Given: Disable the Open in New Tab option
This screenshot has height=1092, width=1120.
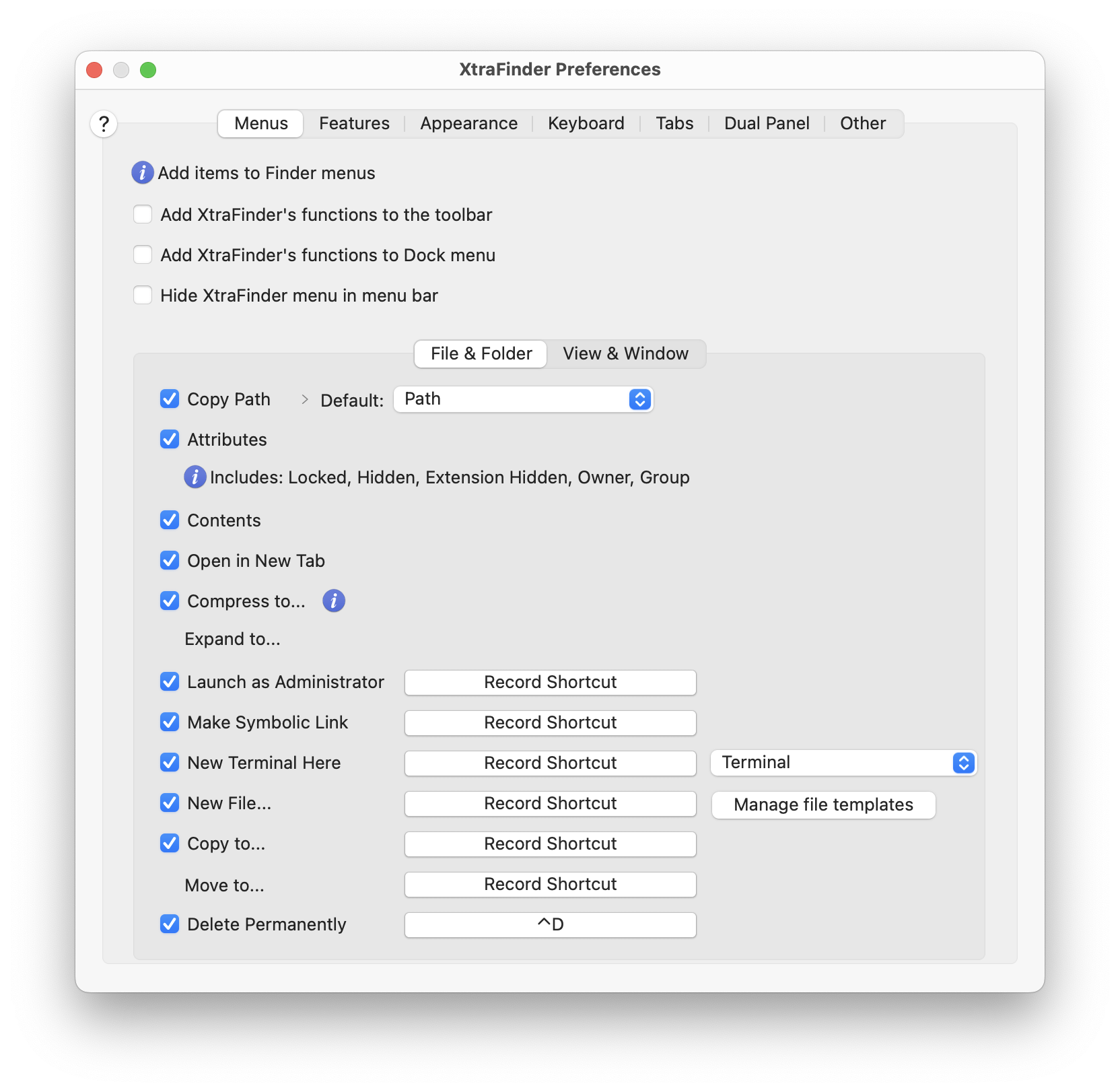Looking at the screenshot, I should pyautogui.click(x=170, y=561).
